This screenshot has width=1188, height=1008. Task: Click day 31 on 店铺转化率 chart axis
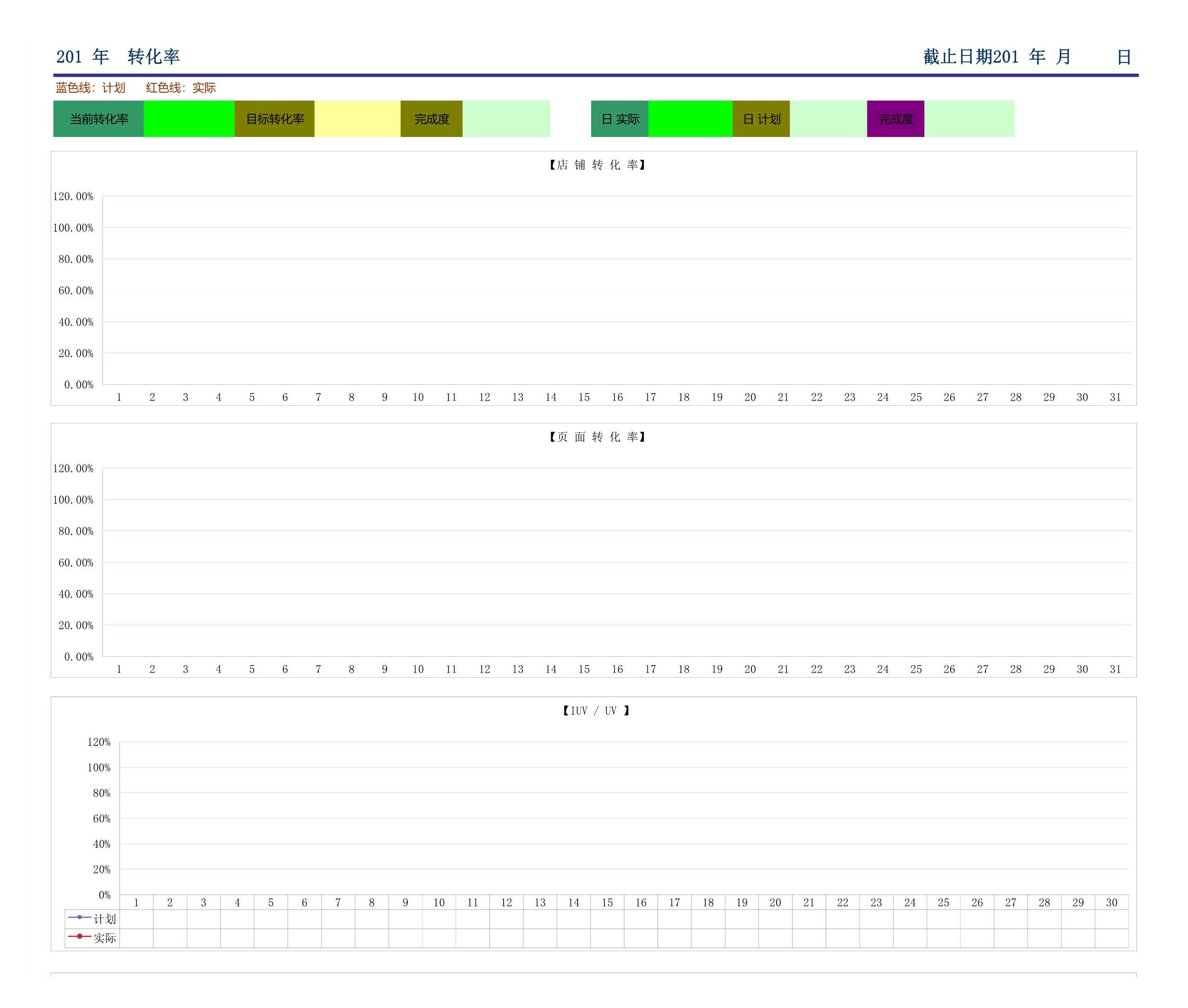coord(1115,397)
